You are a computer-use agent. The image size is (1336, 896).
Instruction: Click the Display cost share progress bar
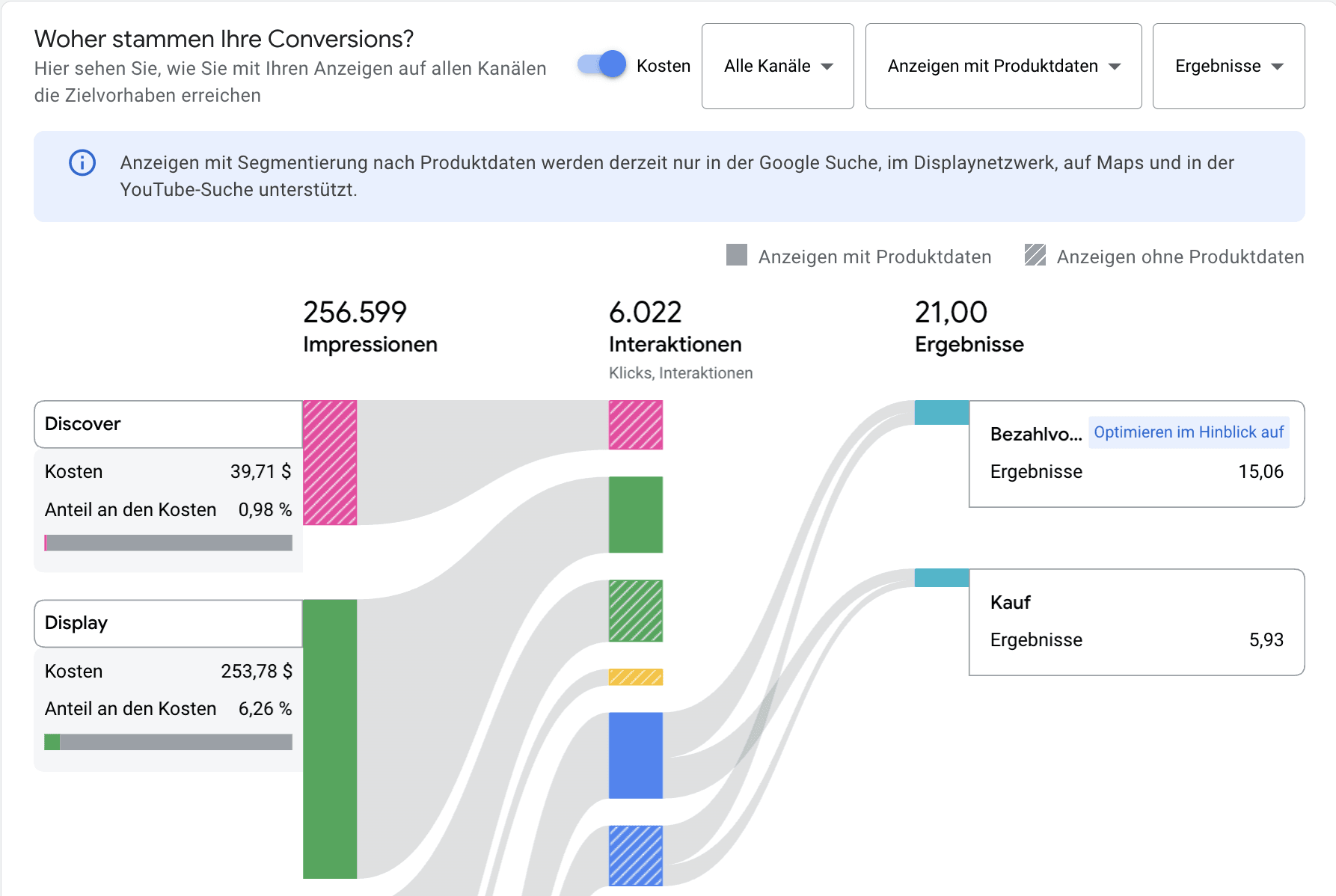[168, 742]
